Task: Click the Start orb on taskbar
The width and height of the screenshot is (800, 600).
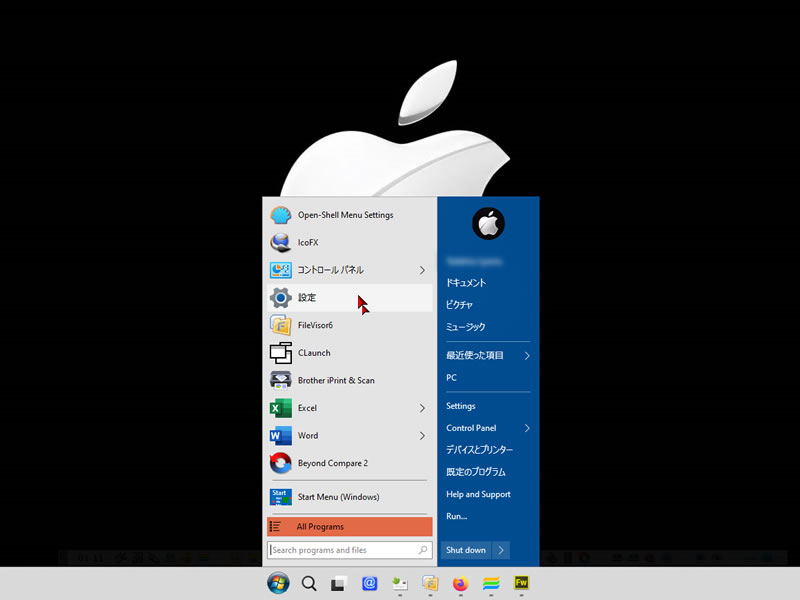Action: coord(278,583)
